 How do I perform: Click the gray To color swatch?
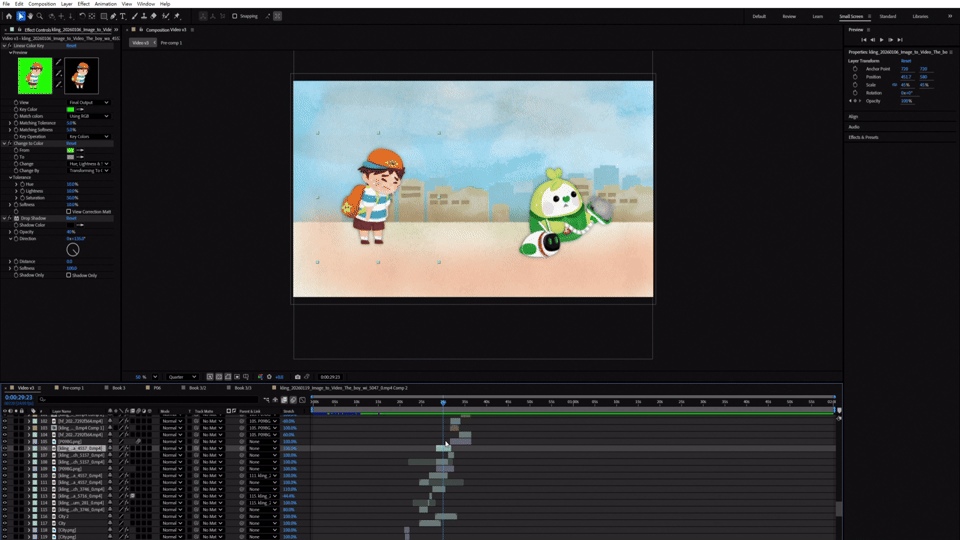point(70,157)
